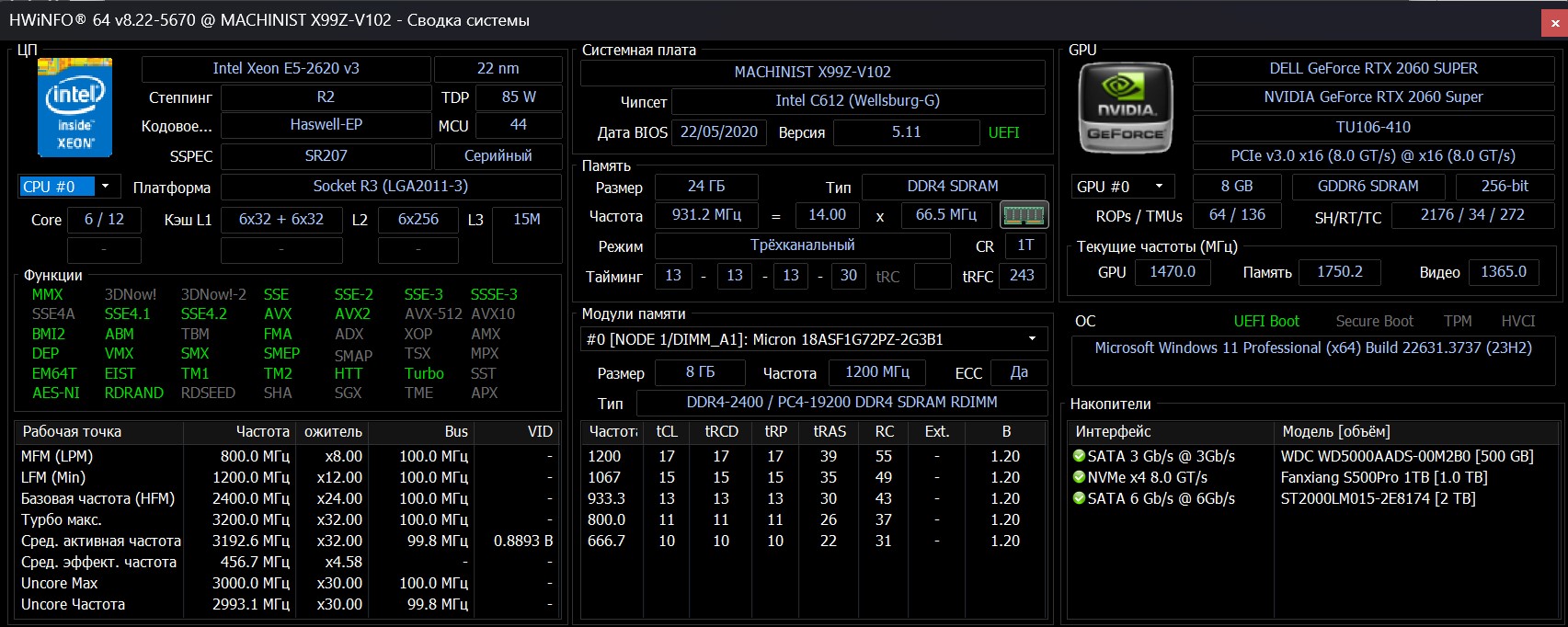Select the NVMe x4 drive status icon
The width and height of the screenshot is (1568, 627).
click(x=1079, y=477)
